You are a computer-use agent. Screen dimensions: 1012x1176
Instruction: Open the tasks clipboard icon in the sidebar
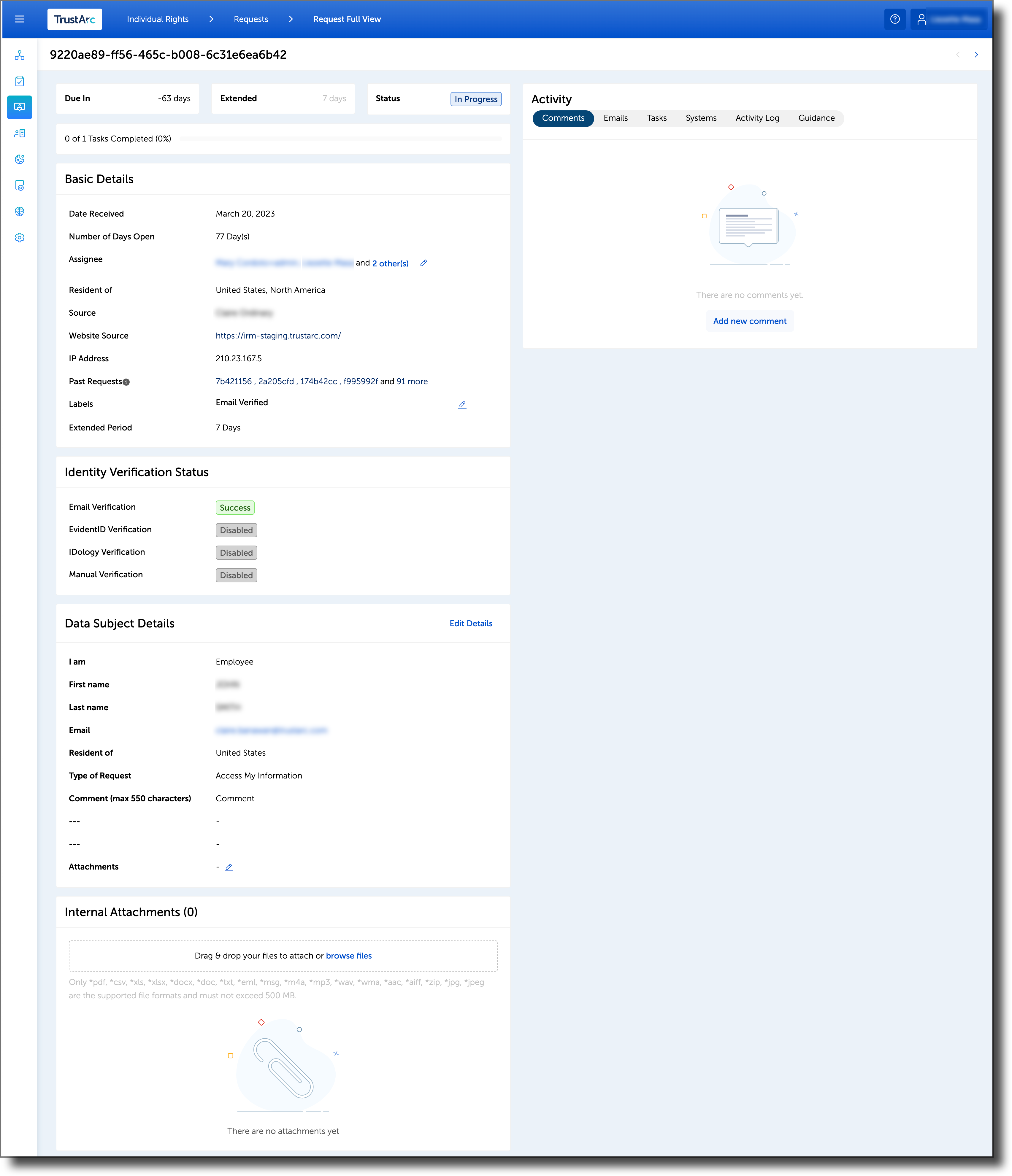click(19, 81)
